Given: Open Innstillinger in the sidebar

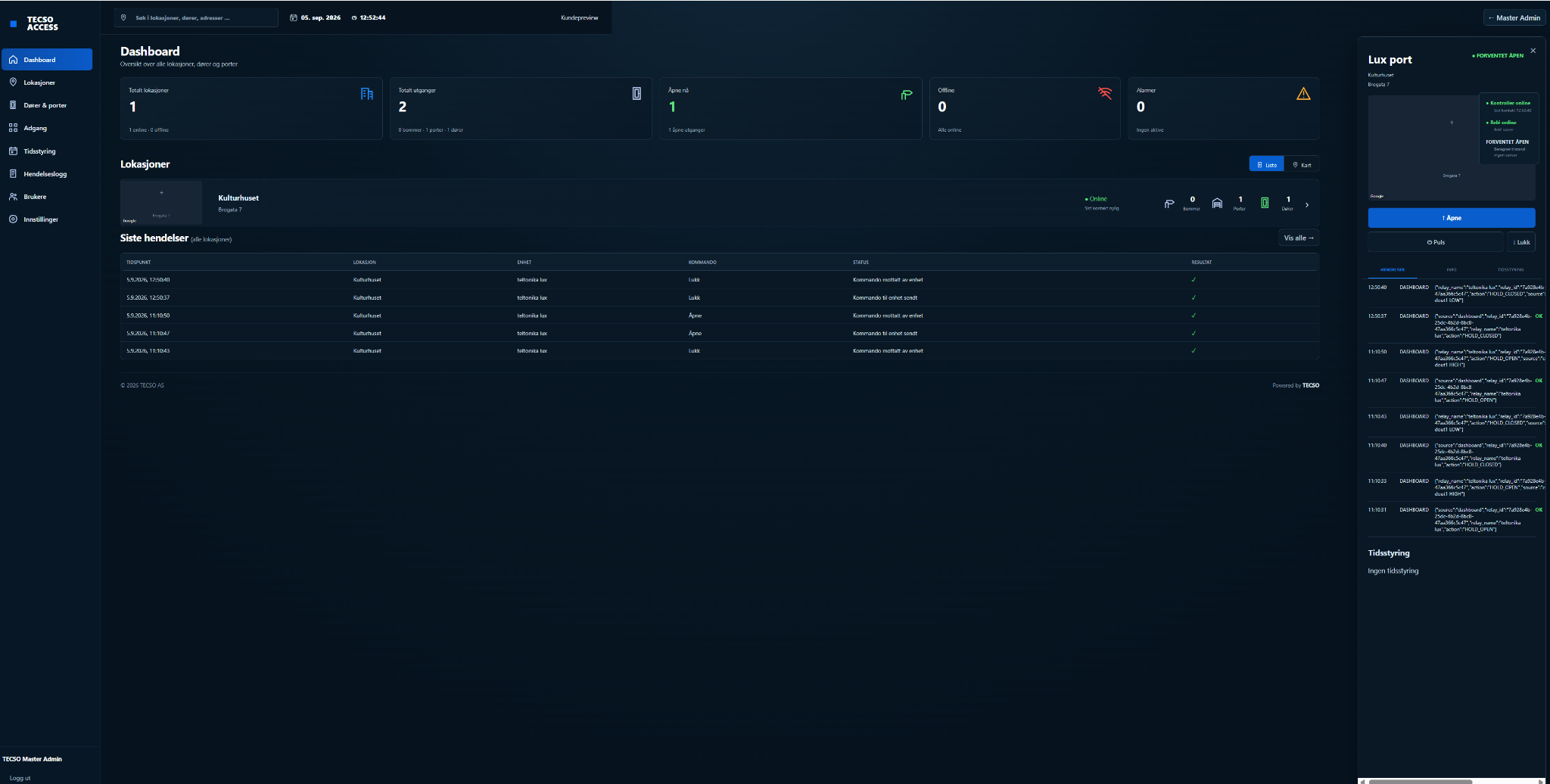Looking at the screenshot, I should tap(47, 219).
